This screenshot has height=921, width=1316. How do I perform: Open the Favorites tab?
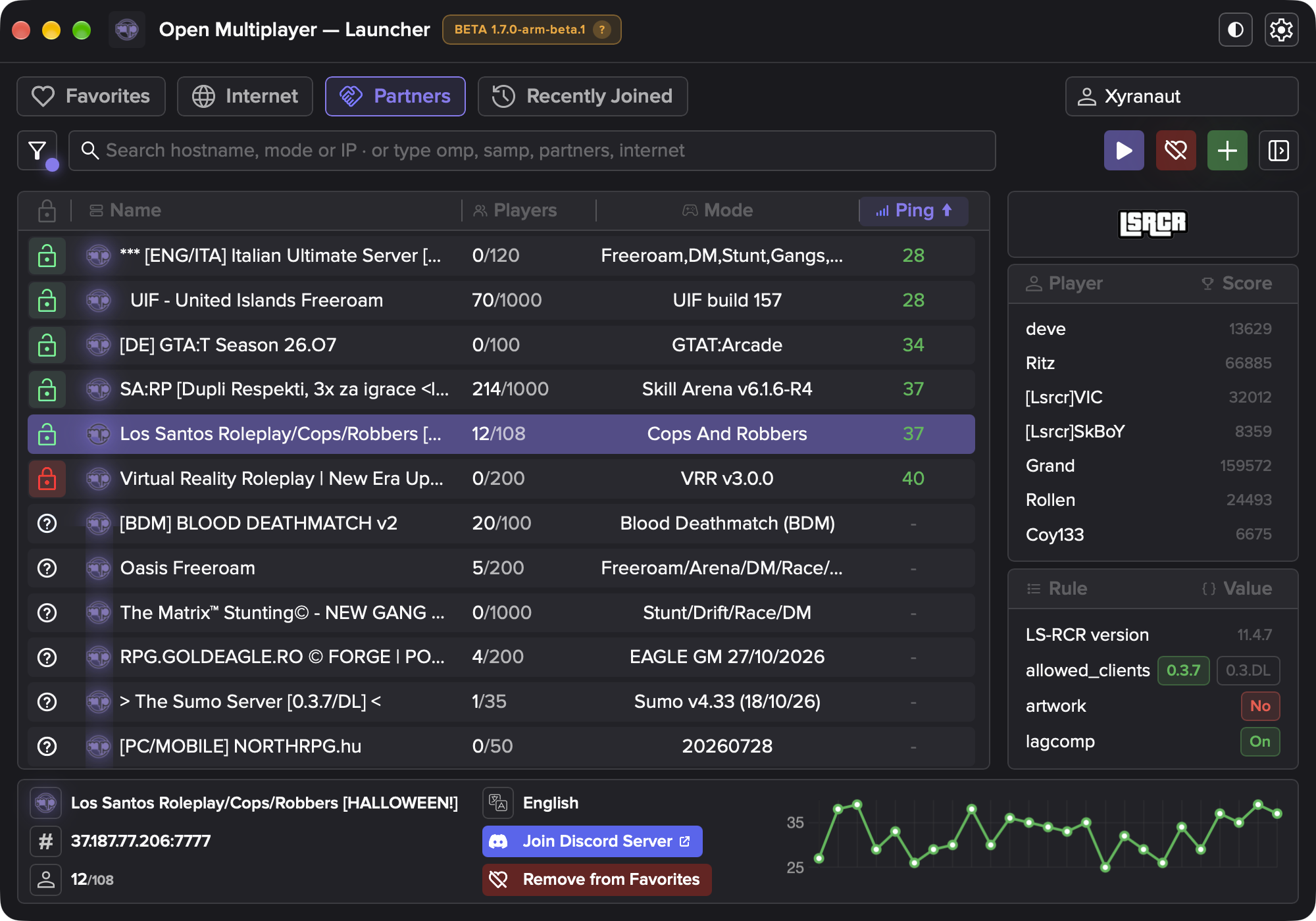pyautogui.click(x=91, y=96)
